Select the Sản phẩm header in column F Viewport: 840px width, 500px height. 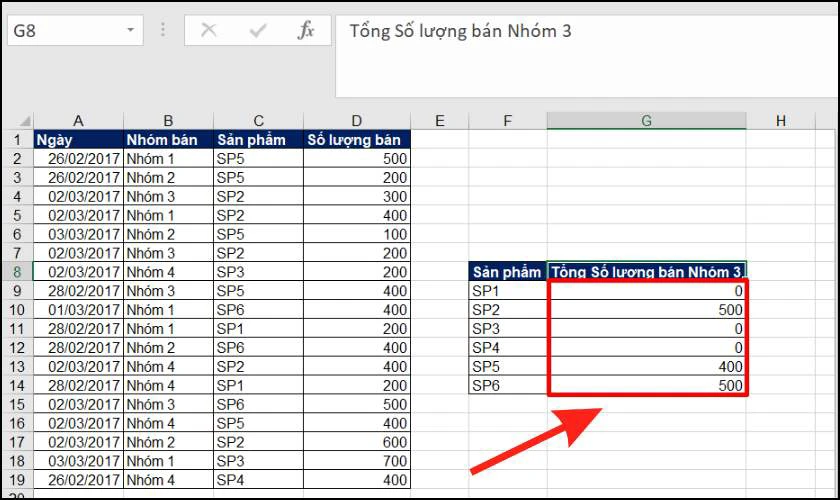pos(508,272)
